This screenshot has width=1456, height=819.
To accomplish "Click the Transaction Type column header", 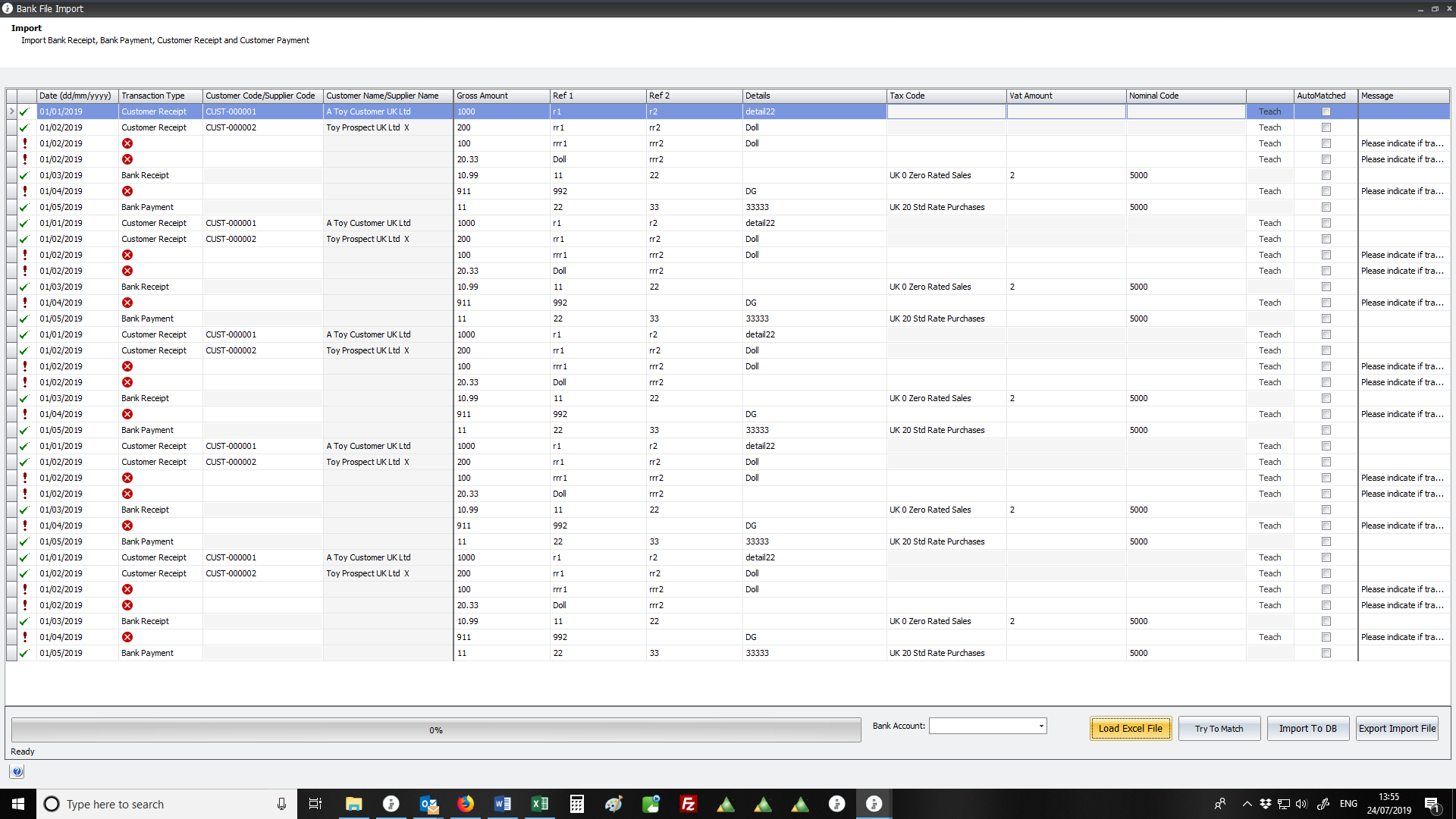I will 159,96.
